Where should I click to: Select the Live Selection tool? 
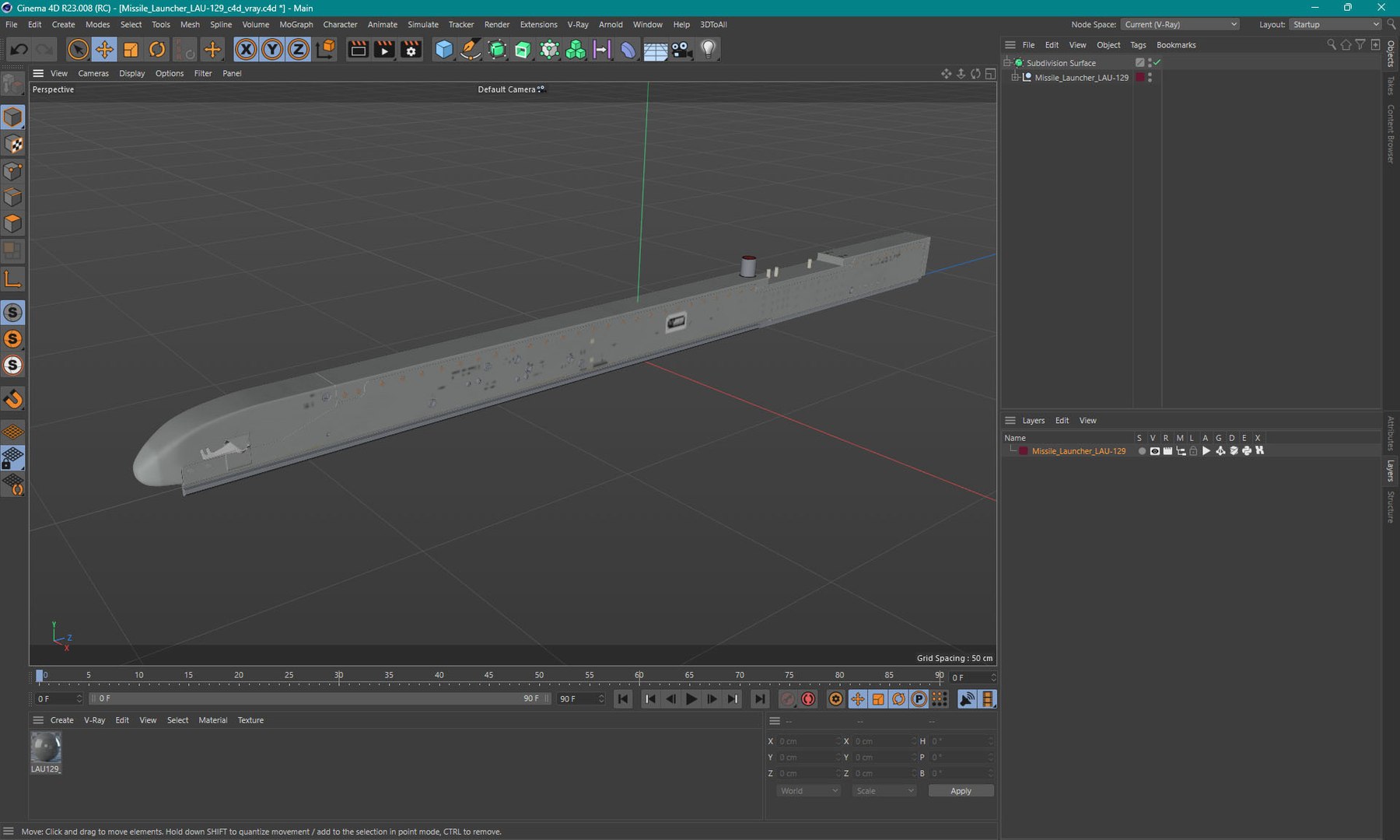[x=78, y=49]
